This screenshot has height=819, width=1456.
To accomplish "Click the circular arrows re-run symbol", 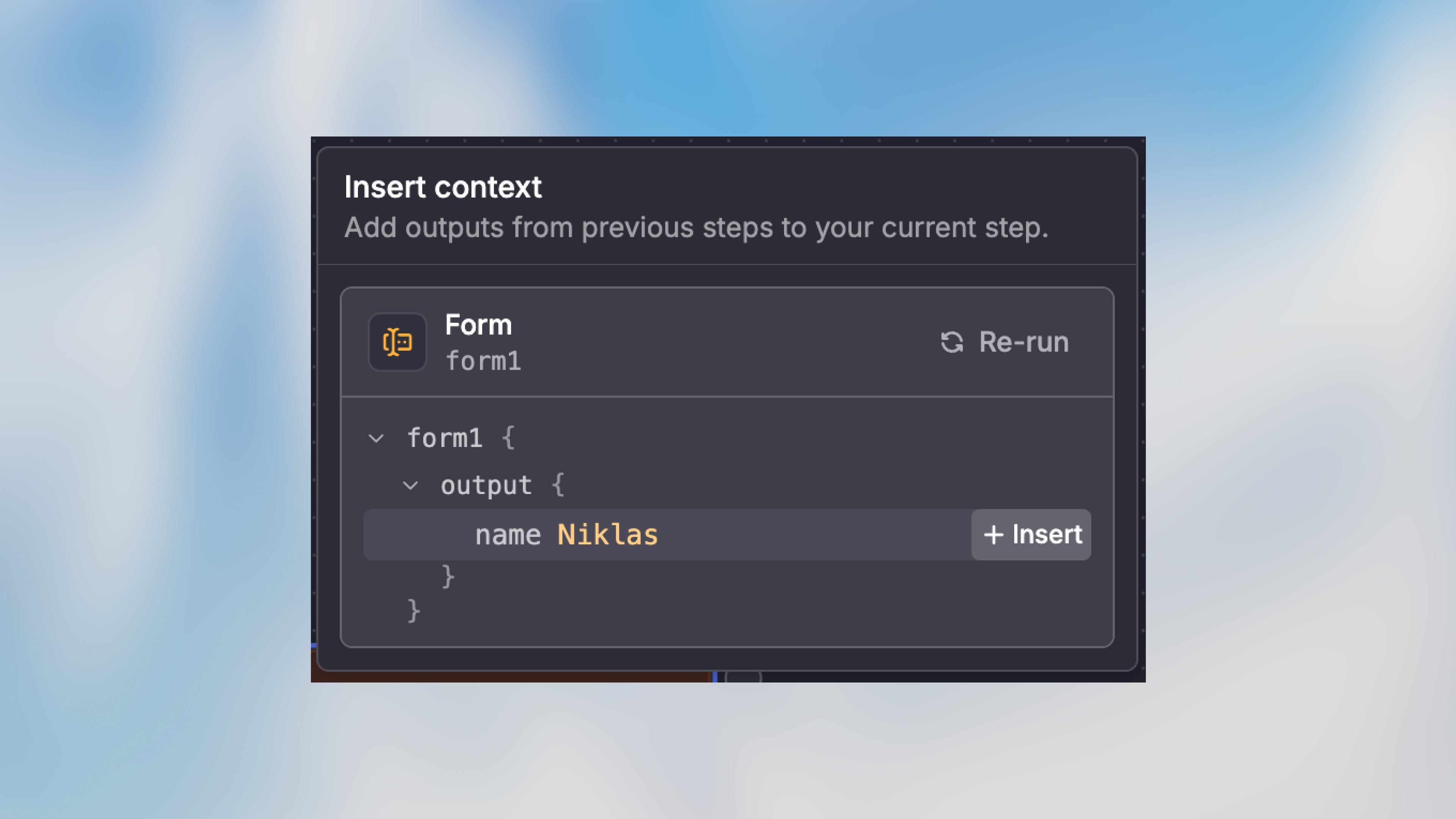I will pos(952,342).
